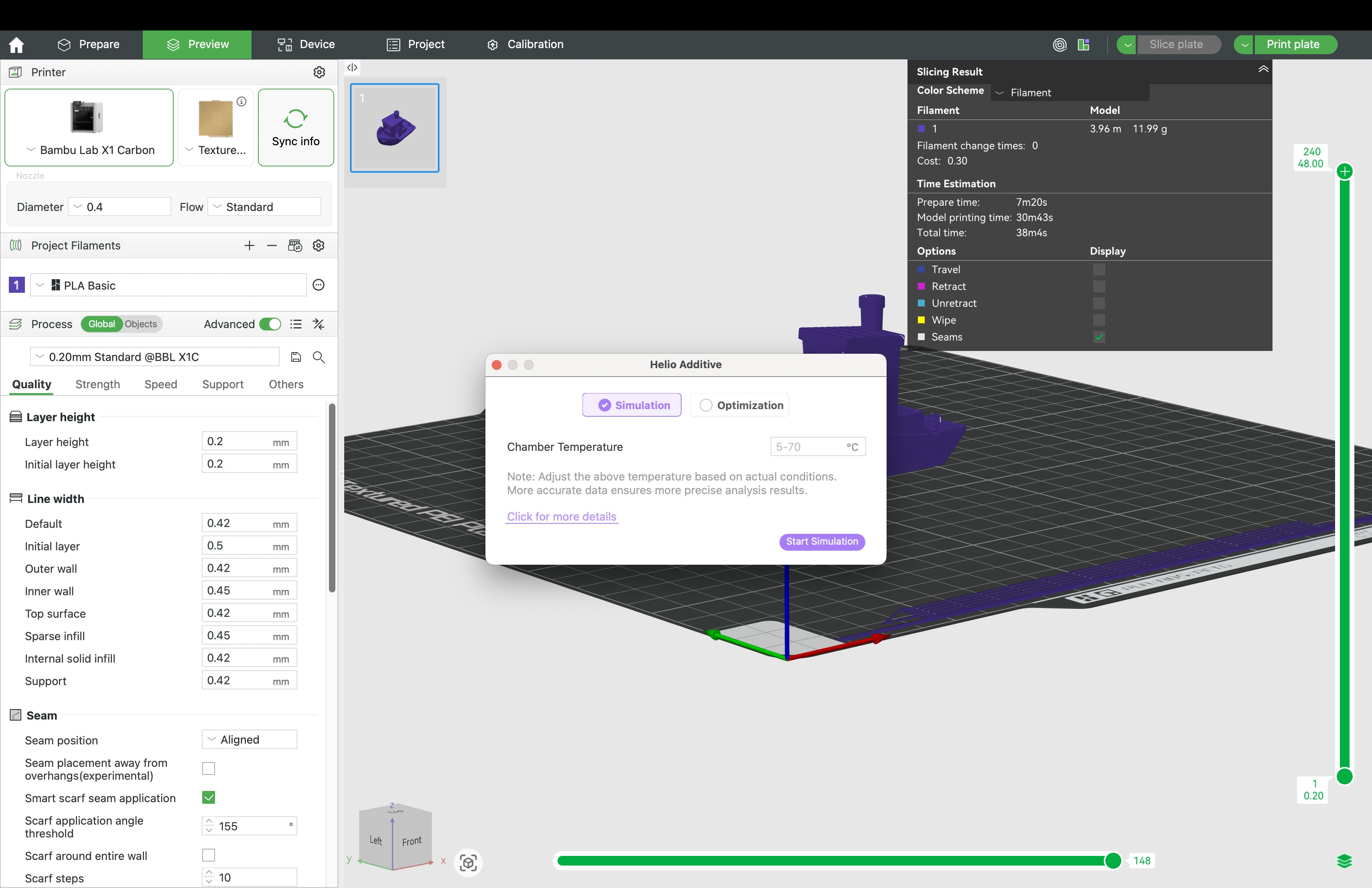Save the current process preset via save icon
This screenshot has height=888, width=1372.
pyautogui.click(x=296, y=357)
